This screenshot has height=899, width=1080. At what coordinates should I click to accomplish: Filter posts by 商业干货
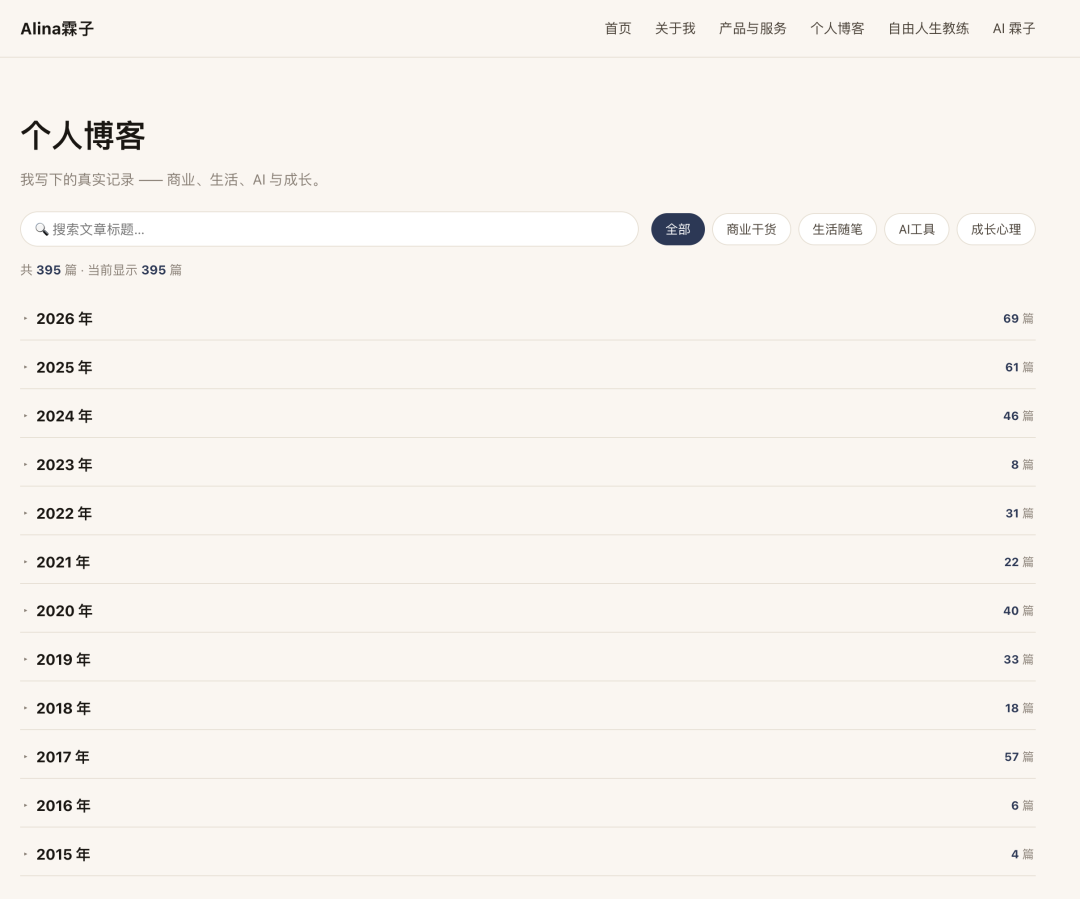point(751,229)
